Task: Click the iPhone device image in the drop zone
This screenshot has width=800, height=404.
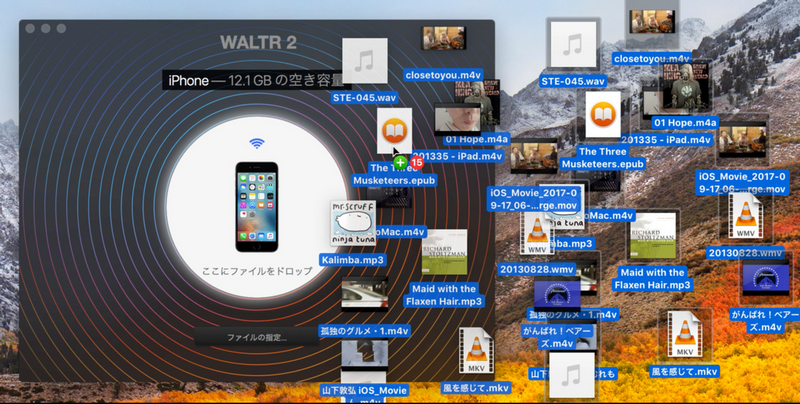Action: tap(257, 207)
